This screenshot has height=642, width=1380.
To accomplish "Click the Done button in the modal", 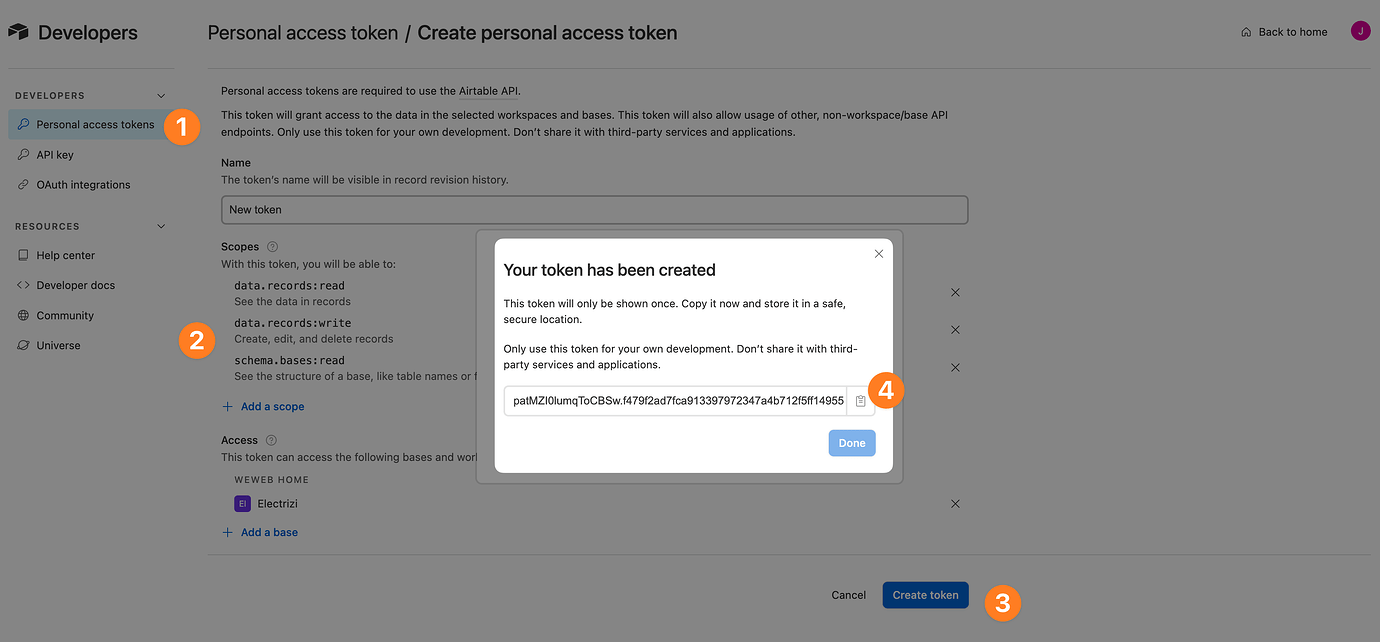I will coord(851,442).
